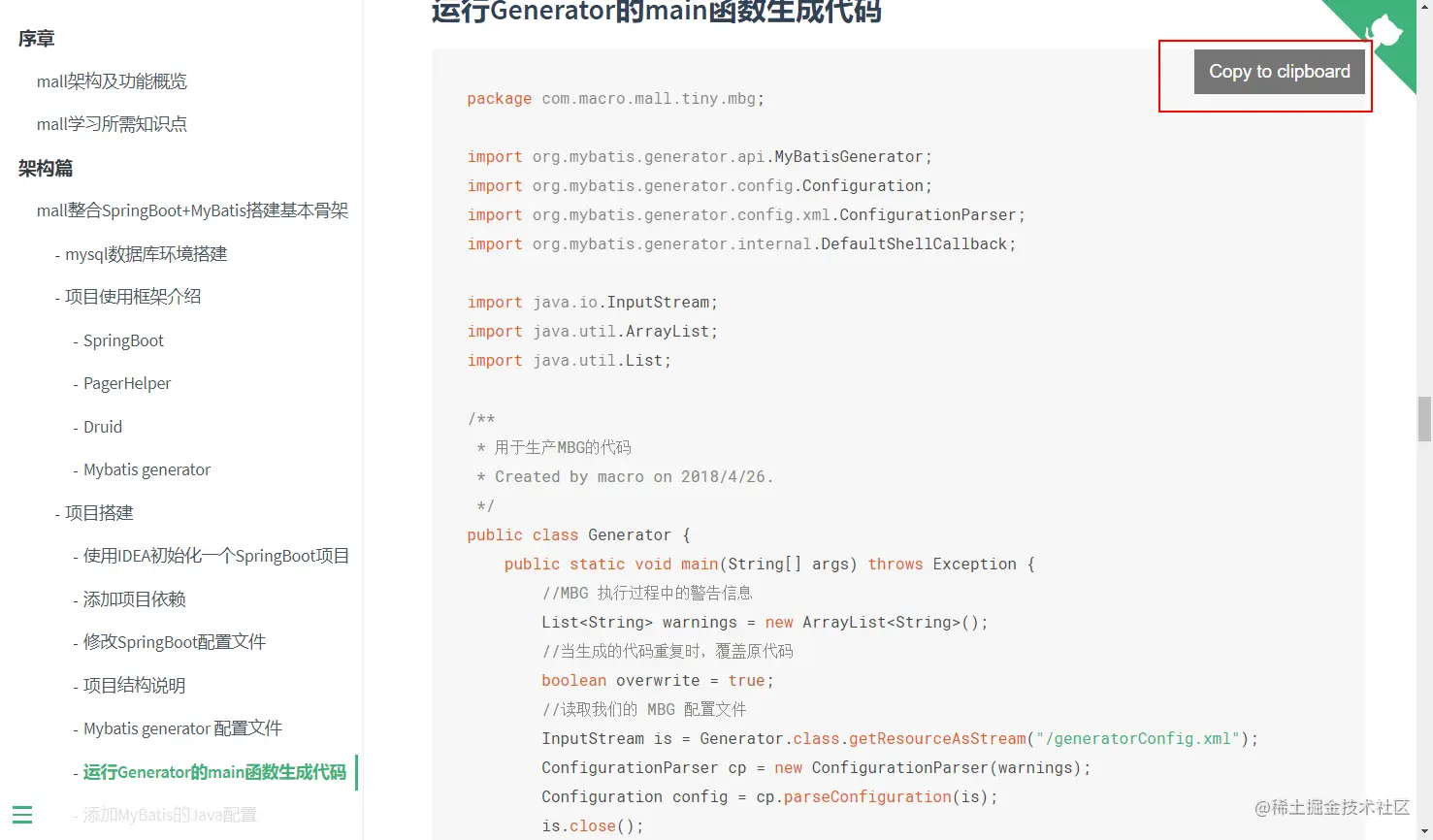Click the import java.io.InputStream line

point(593,303)
